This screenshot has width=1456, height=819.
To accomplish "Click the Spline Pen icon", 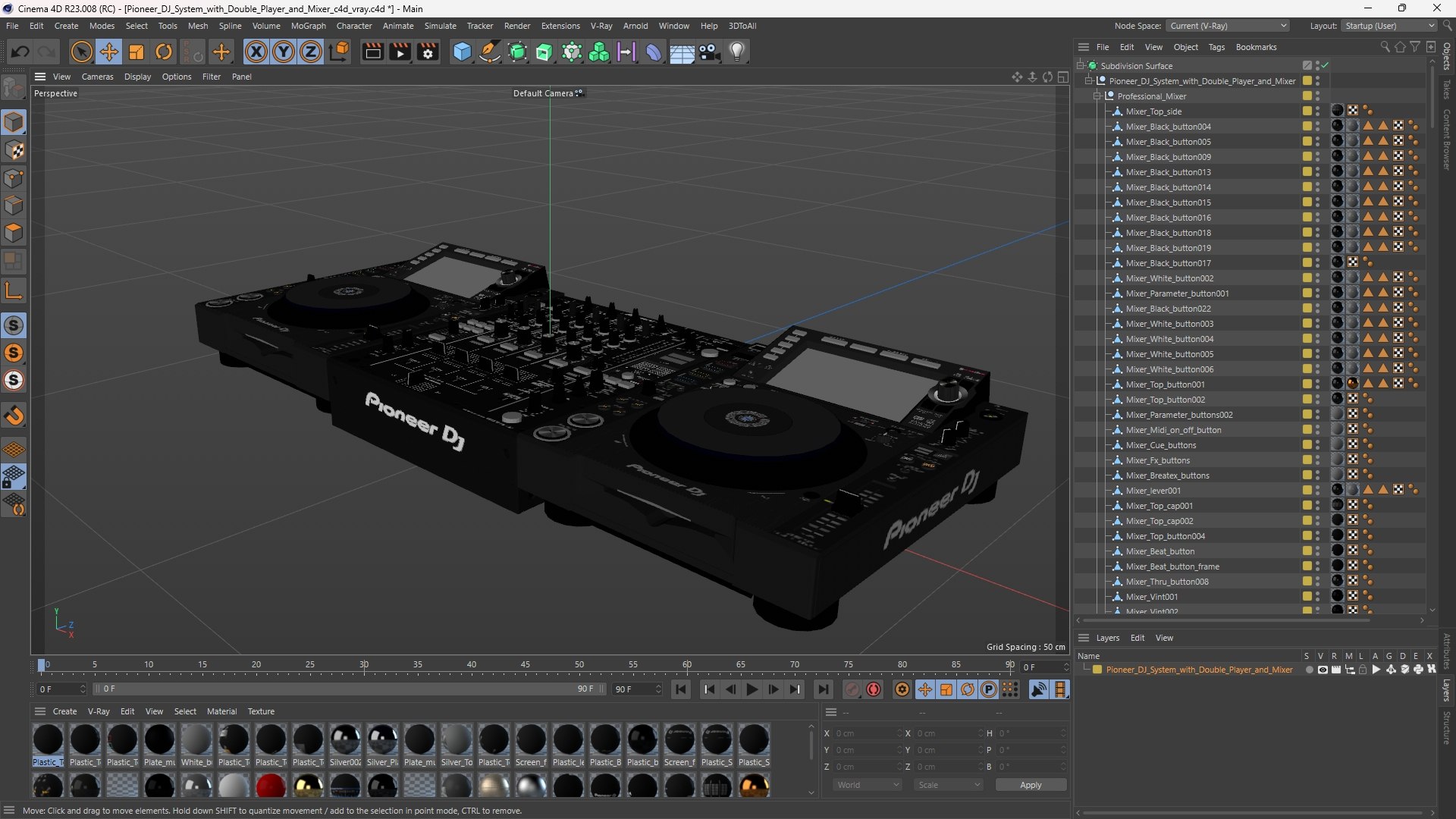I will (x=490, y=52).
